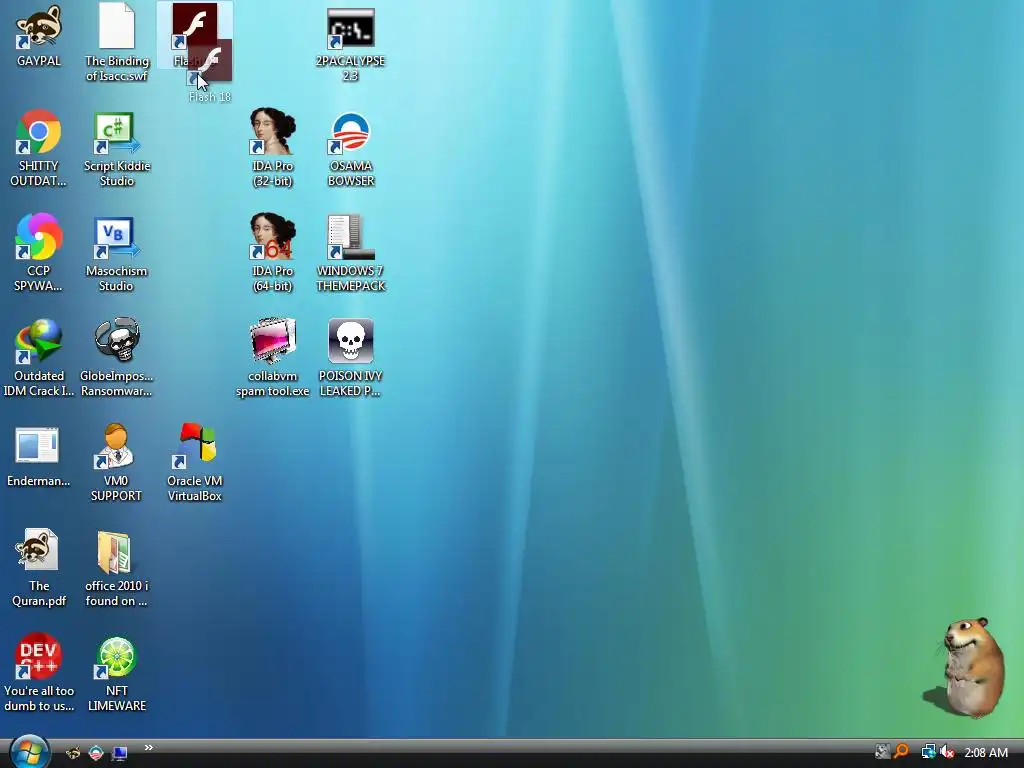The height and width of the screenshot is (768, 1024).
Task: Select the OSAMA BOWSER desktop shortcut
Action: tap(351, 148)
